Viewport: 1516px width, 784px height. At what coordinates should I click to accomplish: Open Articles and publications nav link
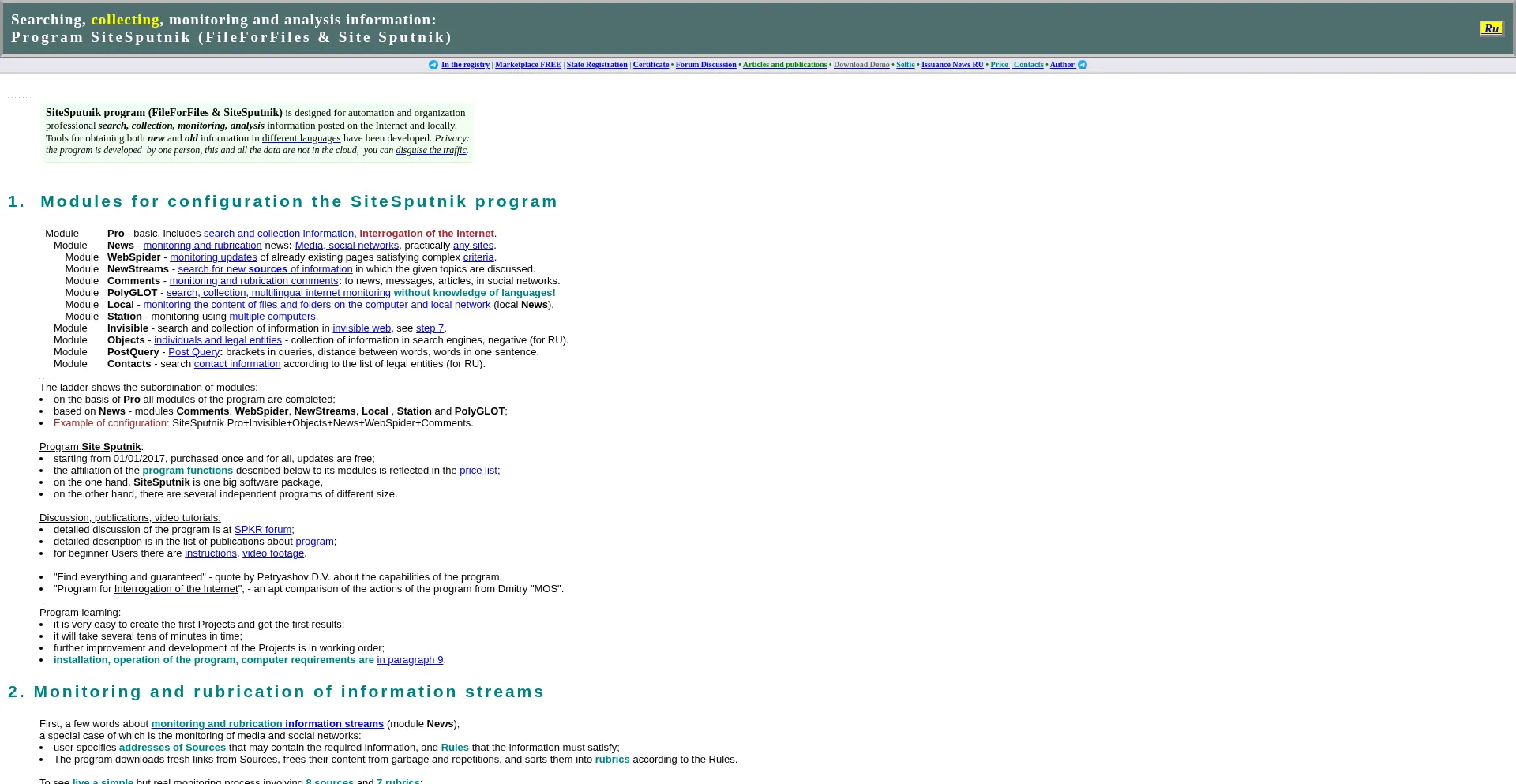[785, 65]
